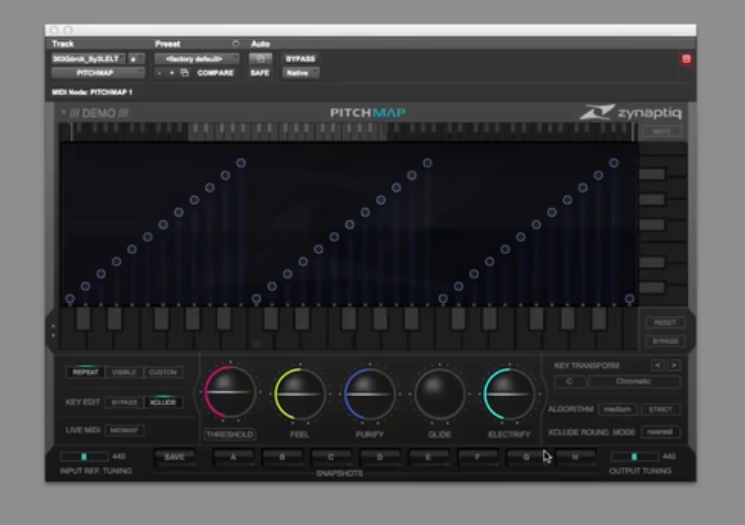Open the Xclude Round Mode nearest dropdown
745x525 pixels.
click(x=660, y=432)
